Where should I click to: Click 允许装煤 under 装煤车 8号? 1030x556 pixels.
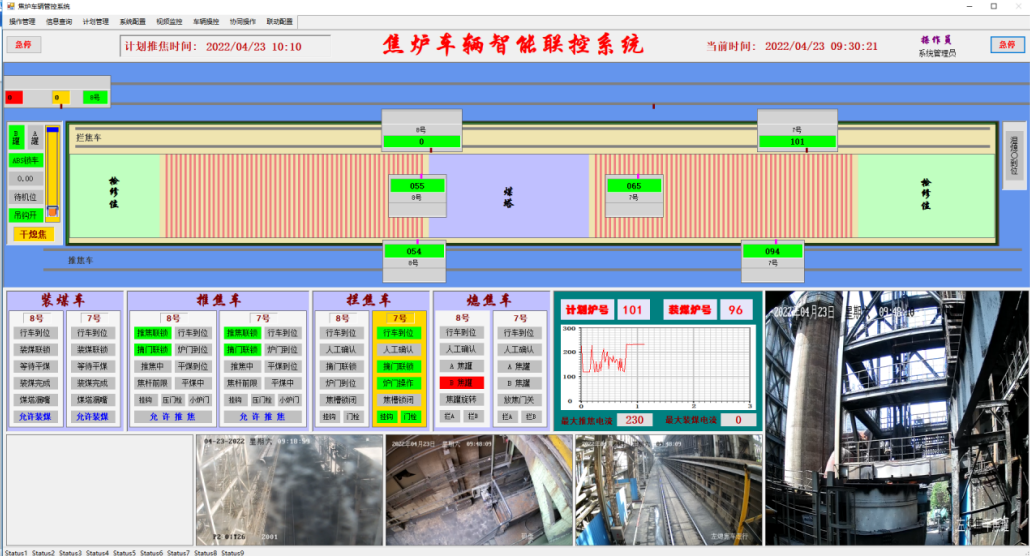click(35, 417)
